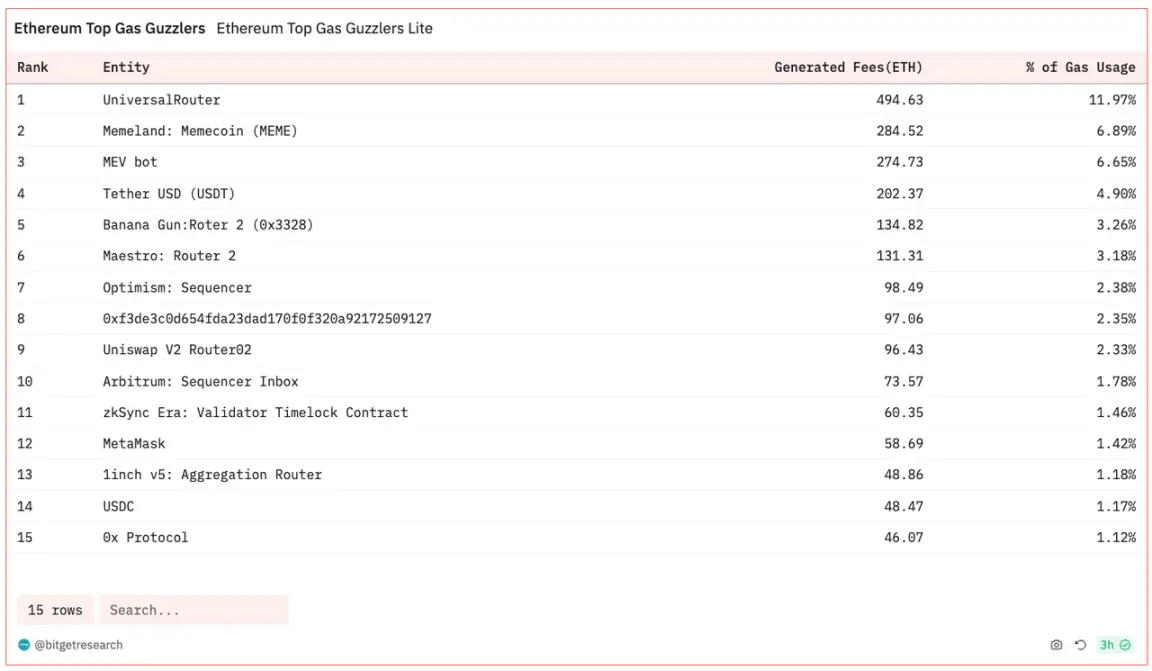Open the Ethereum Top Gas Guzzlers Lite link
Image resolution: width=1152 pixels, height=671 pixels.
[324, 29]
